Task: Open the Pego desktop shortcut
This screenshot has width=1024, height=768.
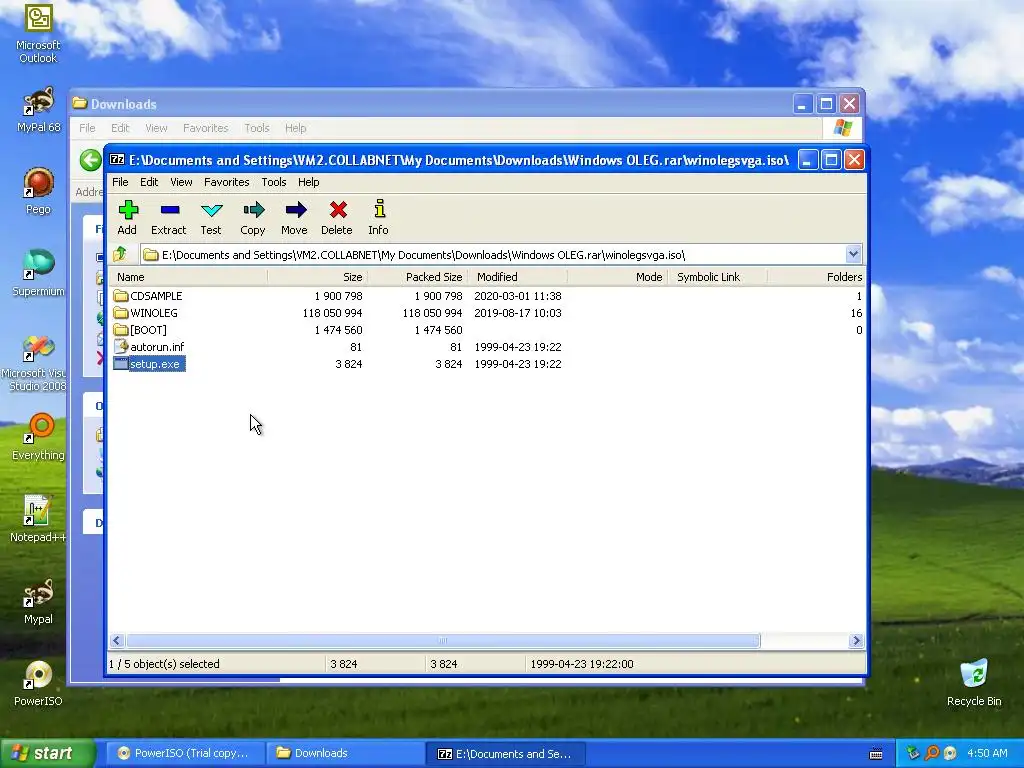Action: [x=38, y=191]
